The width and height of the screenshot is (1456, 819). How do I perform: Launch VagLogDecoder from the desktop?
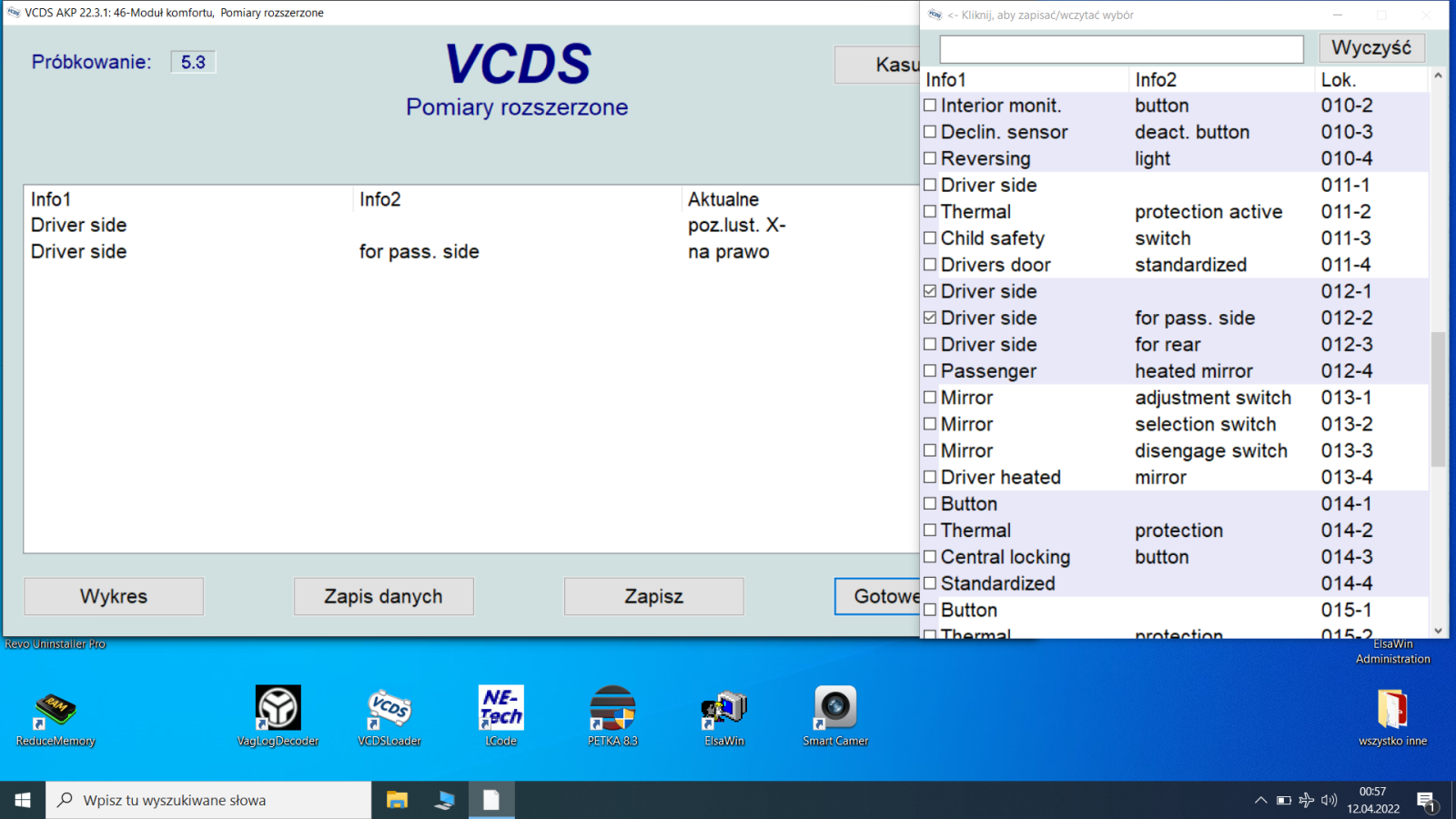click(278, 717)
